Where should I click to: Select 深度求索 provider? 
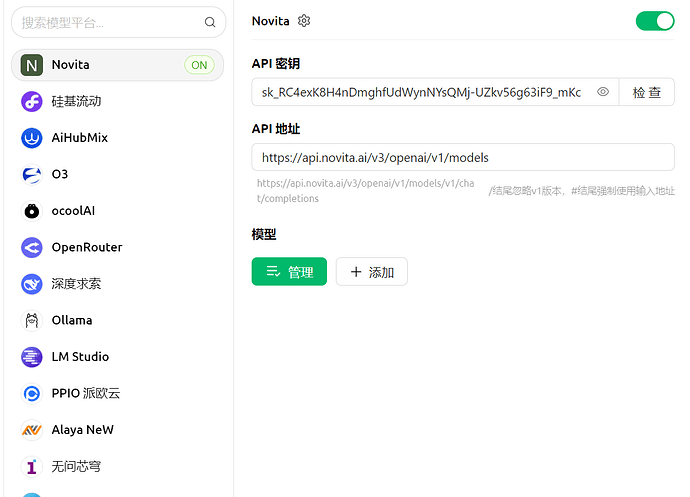(x=117, y=284)
